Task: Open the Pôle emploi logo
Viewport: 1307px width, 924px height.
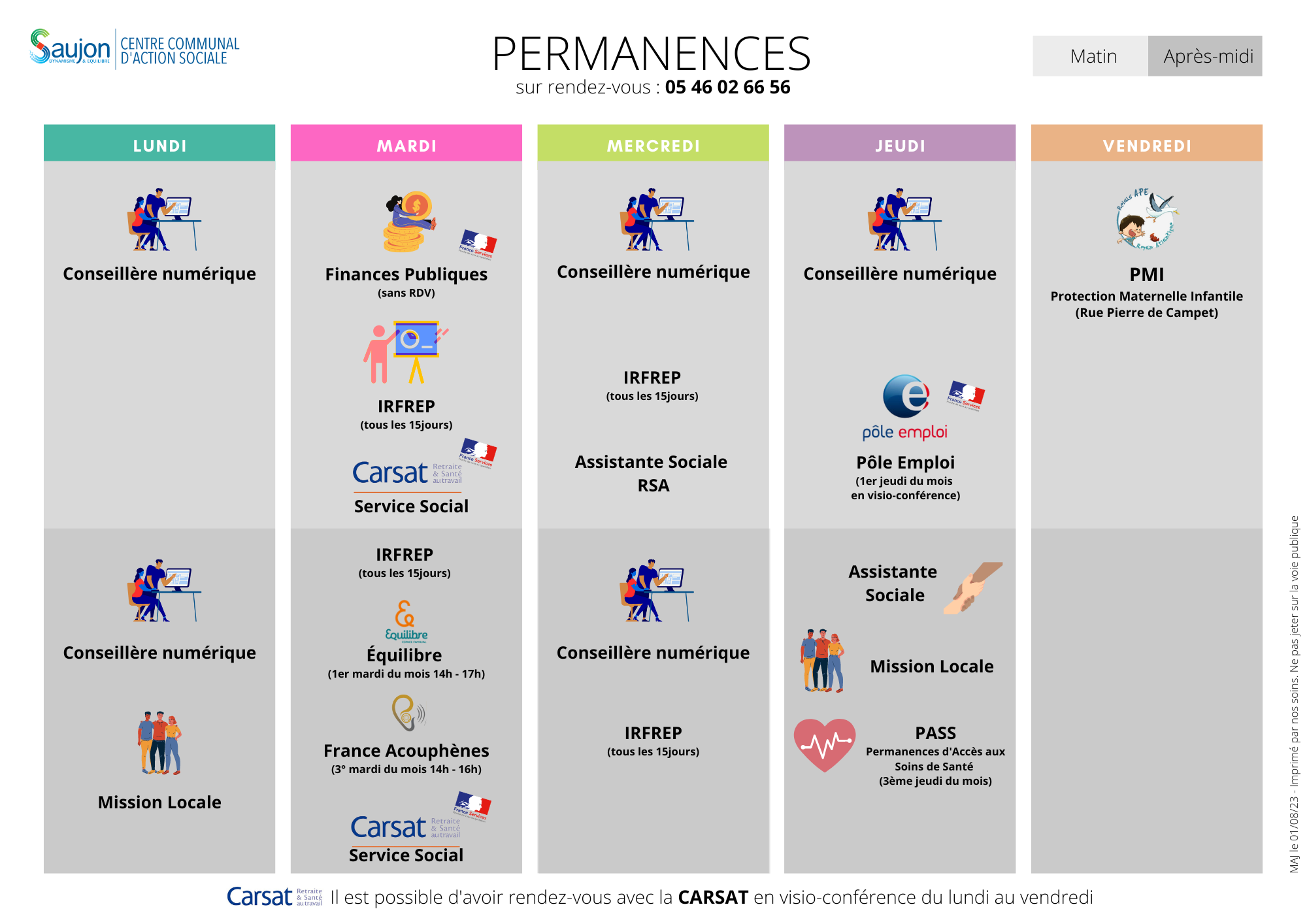Action: pos(905,406)
